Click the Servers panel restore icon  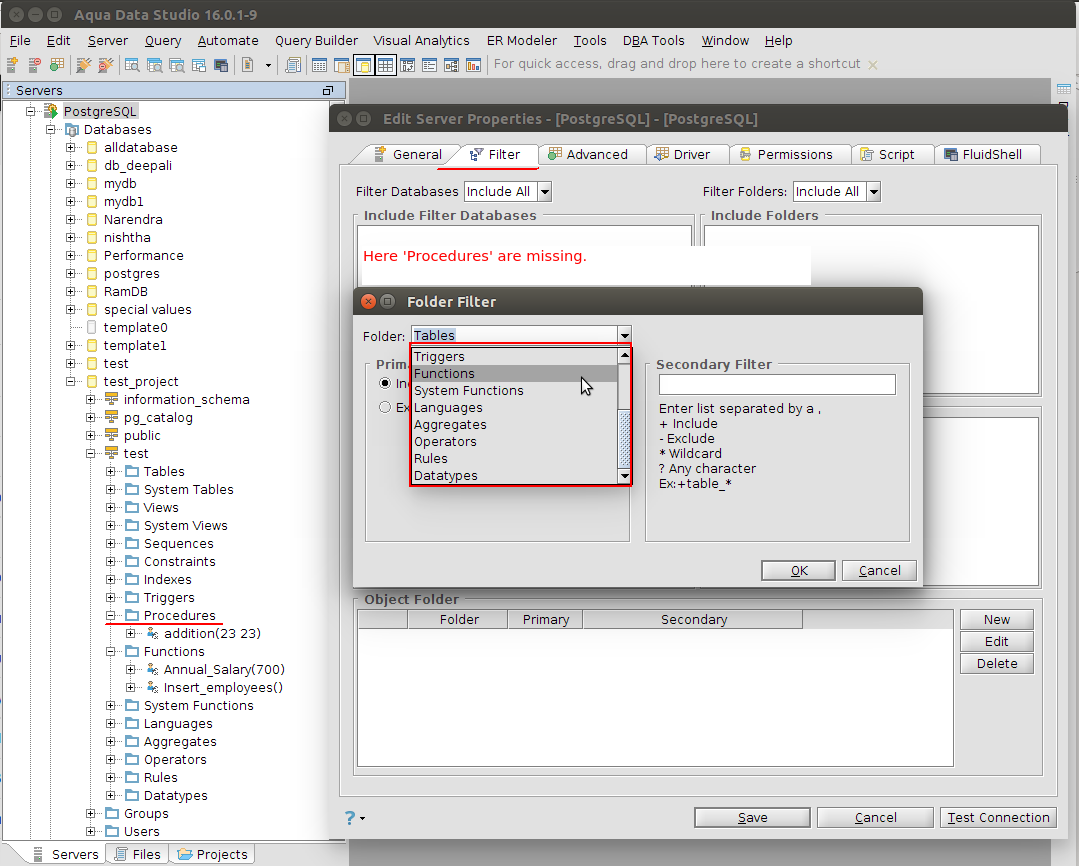[x=328, y=90]
